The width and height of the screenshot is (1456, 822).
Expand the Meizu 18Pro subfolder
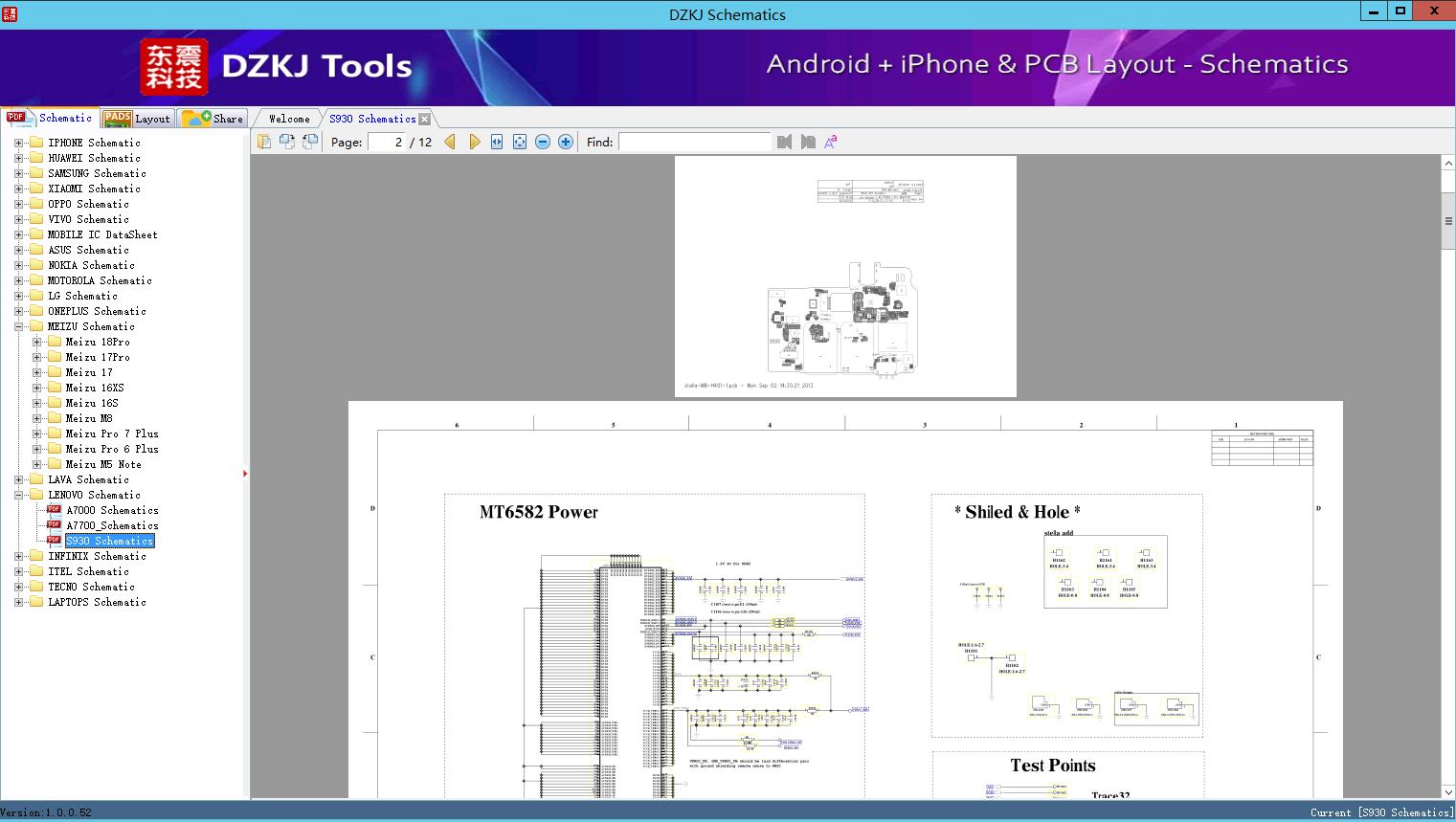(36, 342)
